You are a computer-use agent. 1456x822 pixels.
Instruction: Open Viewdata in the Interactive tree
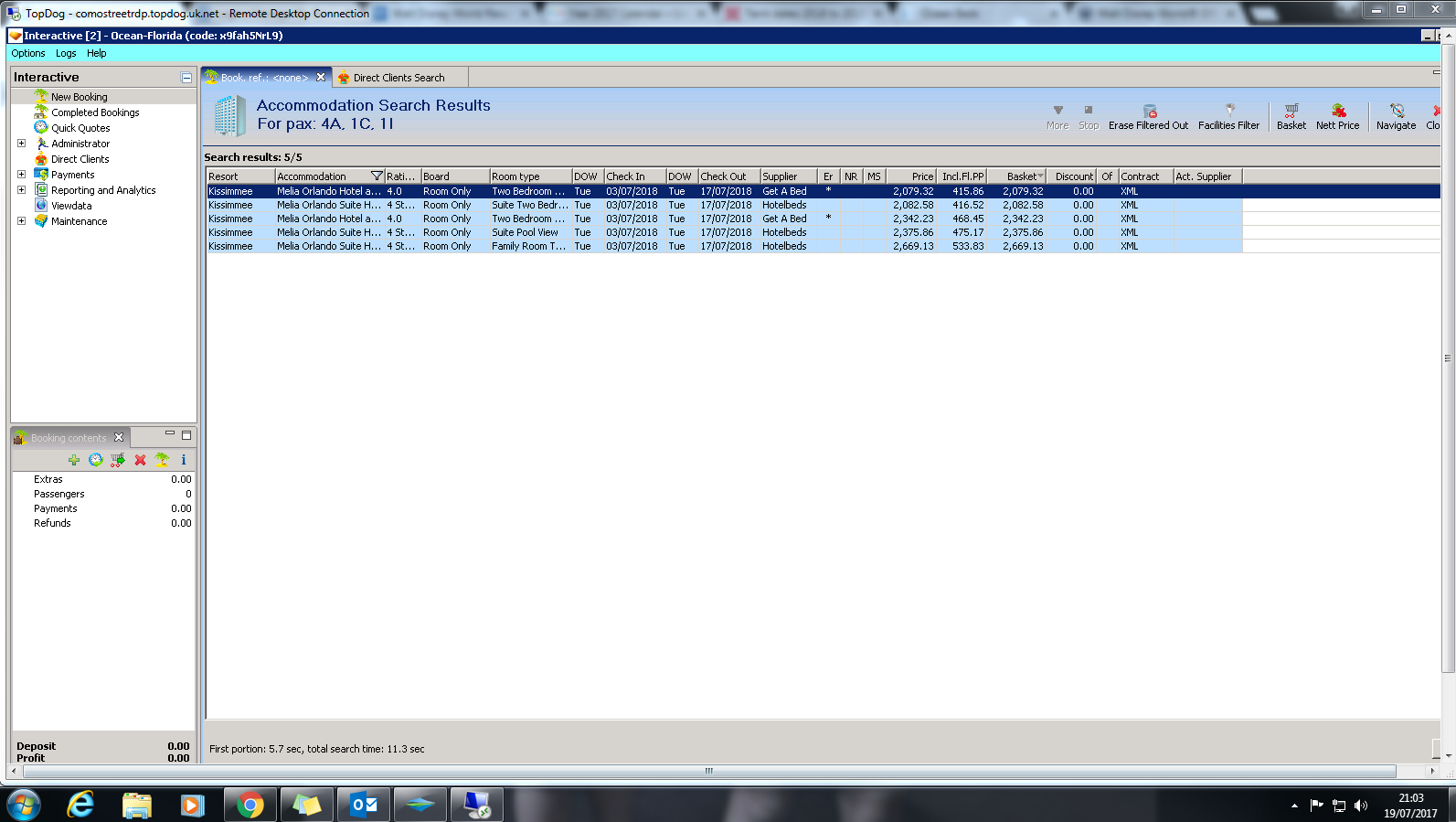pos(71,206)
